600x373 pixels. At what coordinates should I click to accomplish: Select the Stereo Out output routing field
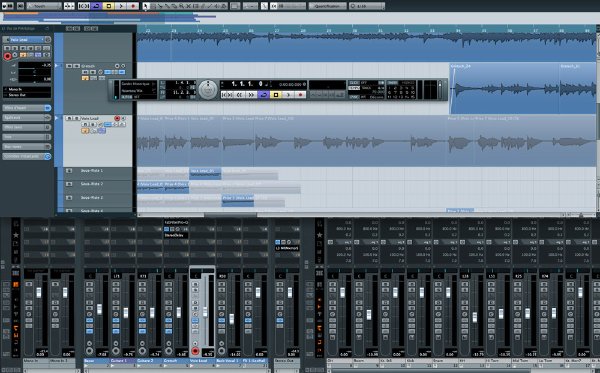[x=27, y=94]
